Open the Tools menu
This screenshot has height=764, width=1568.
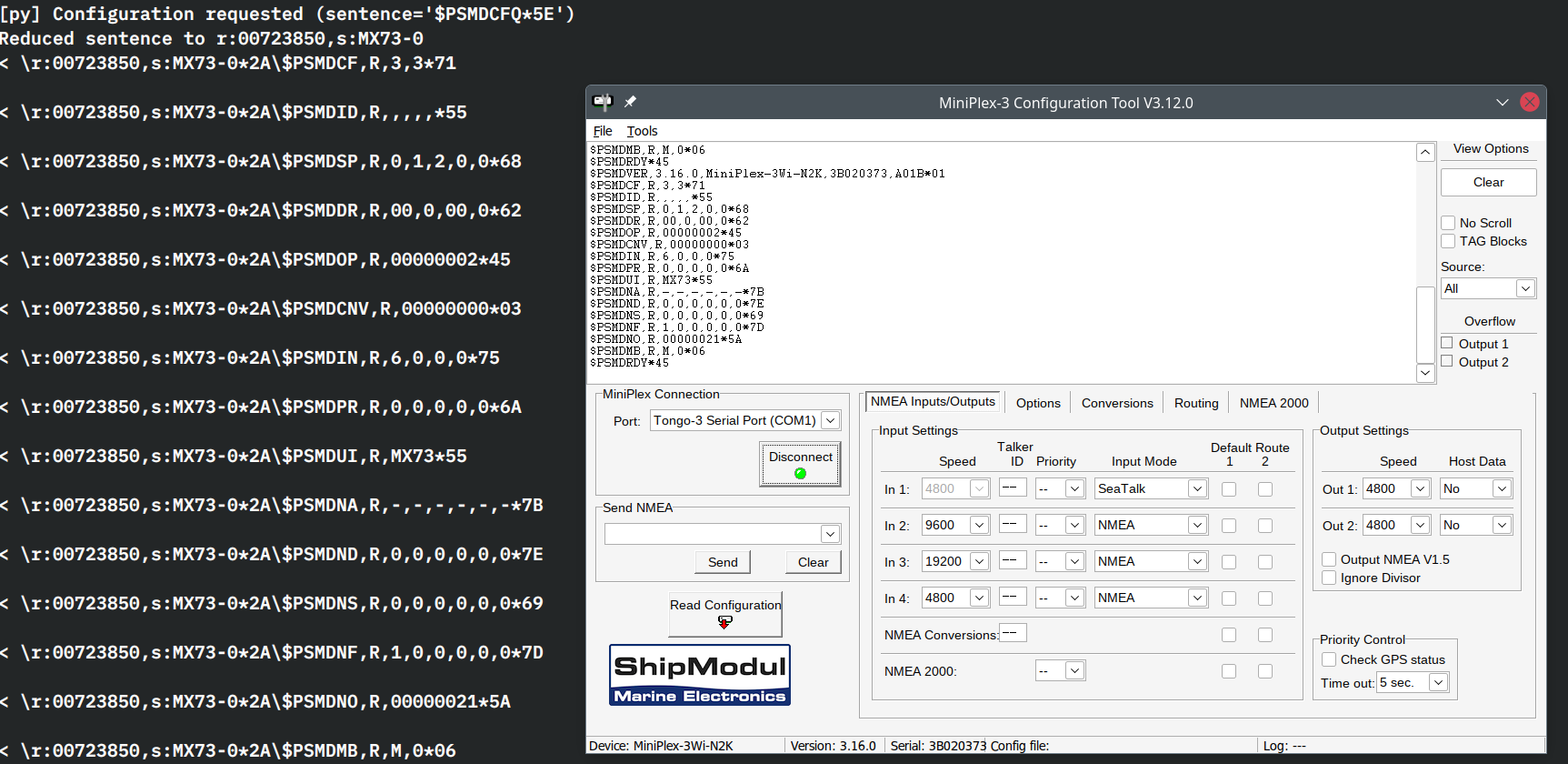click(x=642, y=131)
